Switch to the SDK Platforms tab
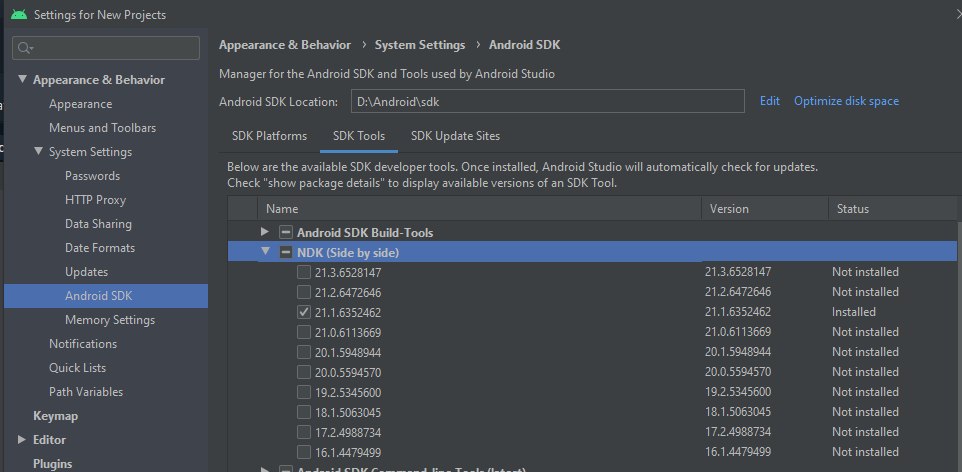Viewport: 962px width, 472px height. tap(269, 136)
